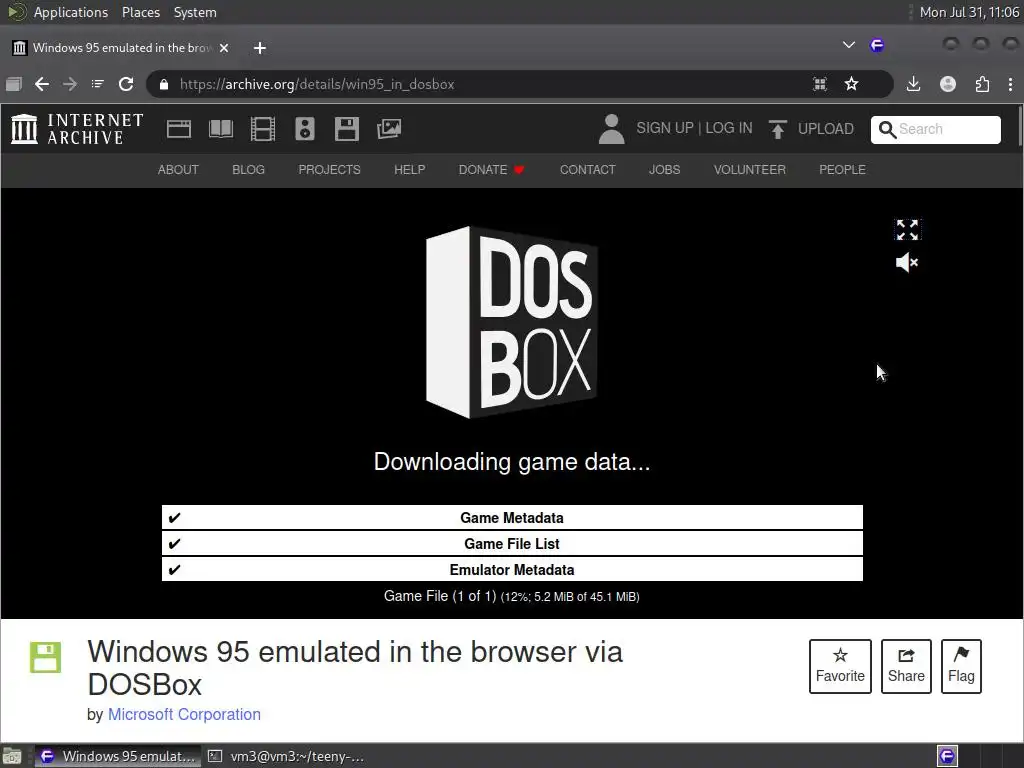Open the Audio speaker icon
1024x768 pixels.
[304, 129]
